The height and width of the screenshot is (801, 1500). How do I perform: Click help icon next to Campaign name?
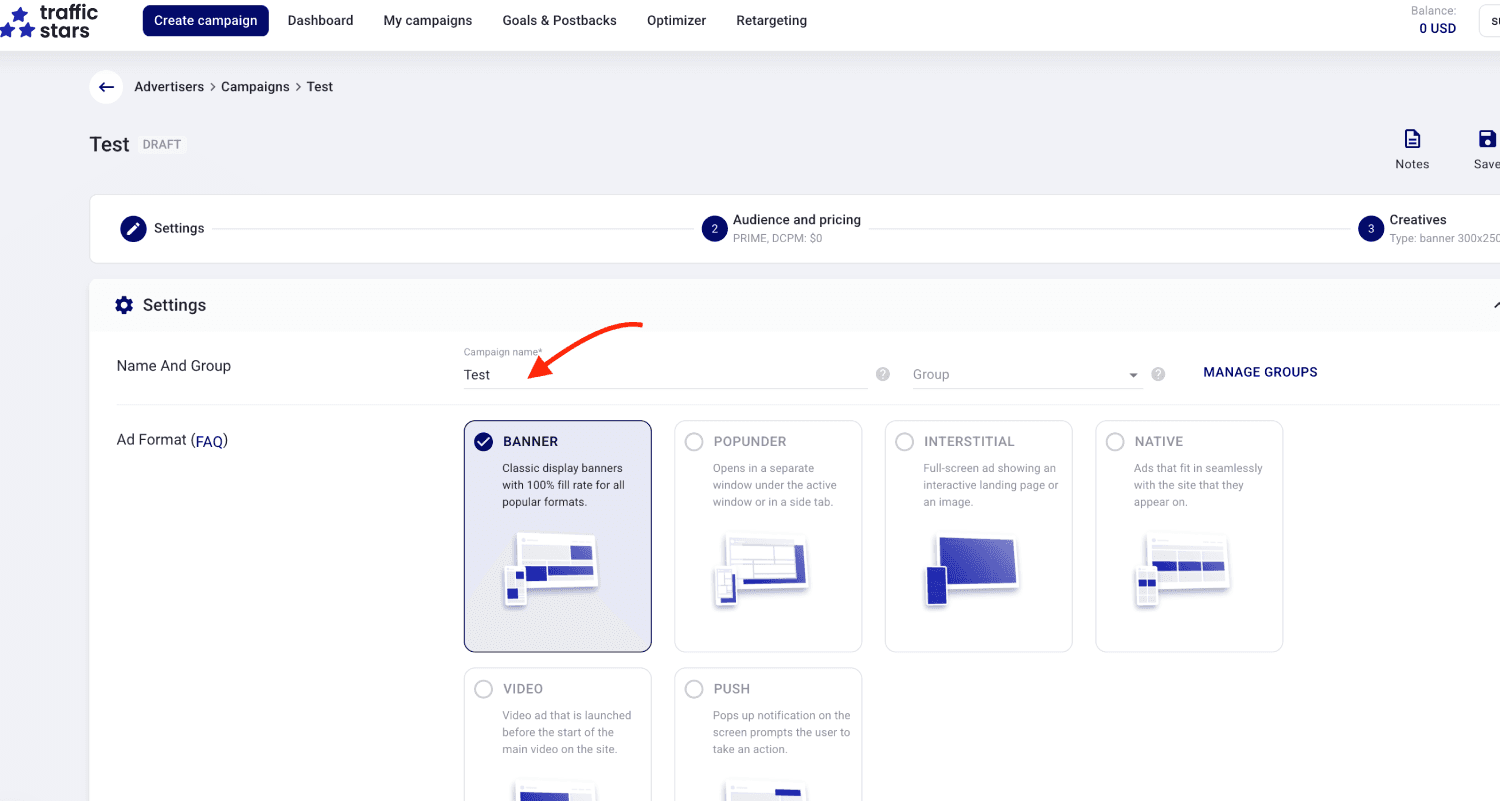click(883, 374)
